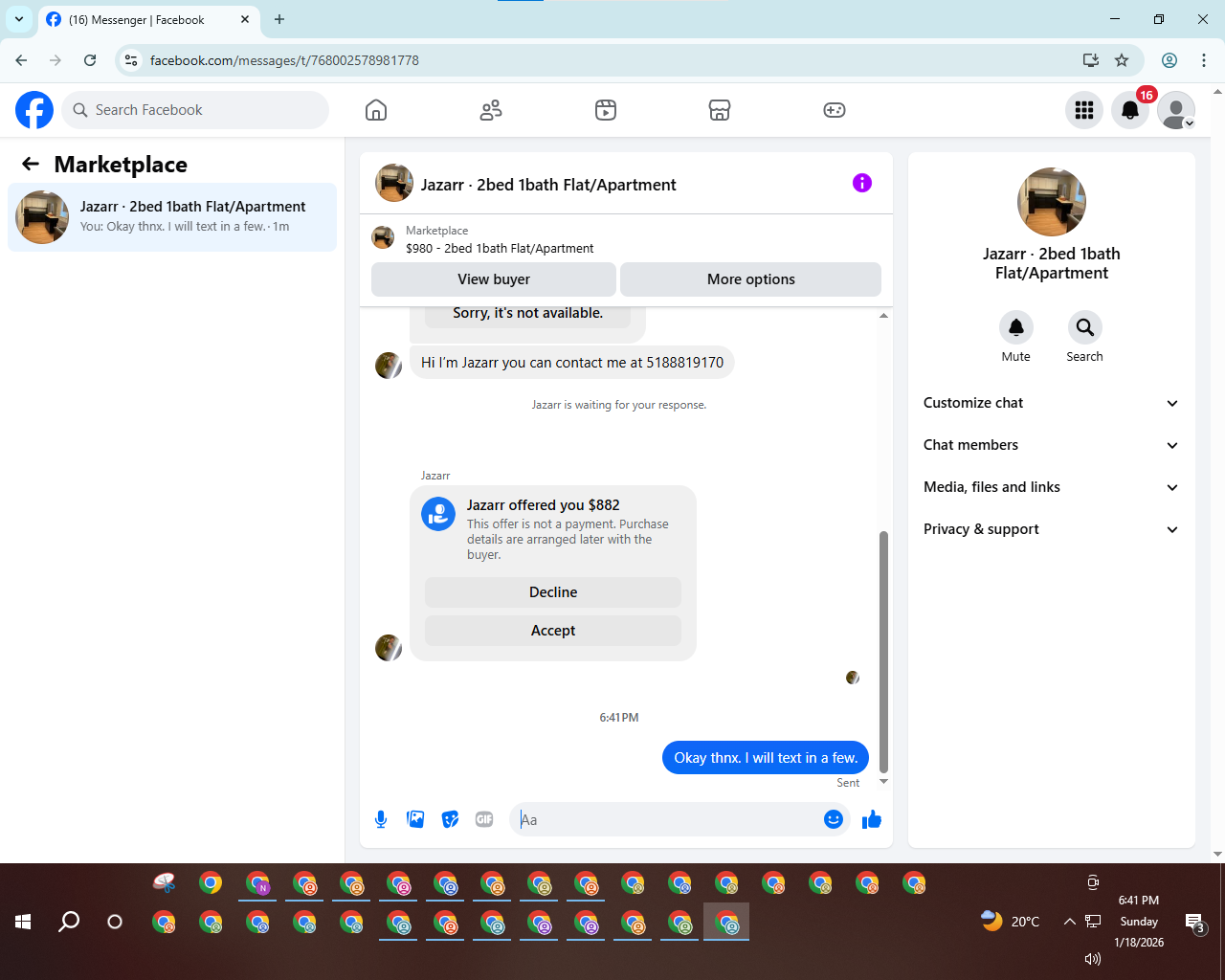Click the Okay thnx sent message bubble

pos(766,758)
